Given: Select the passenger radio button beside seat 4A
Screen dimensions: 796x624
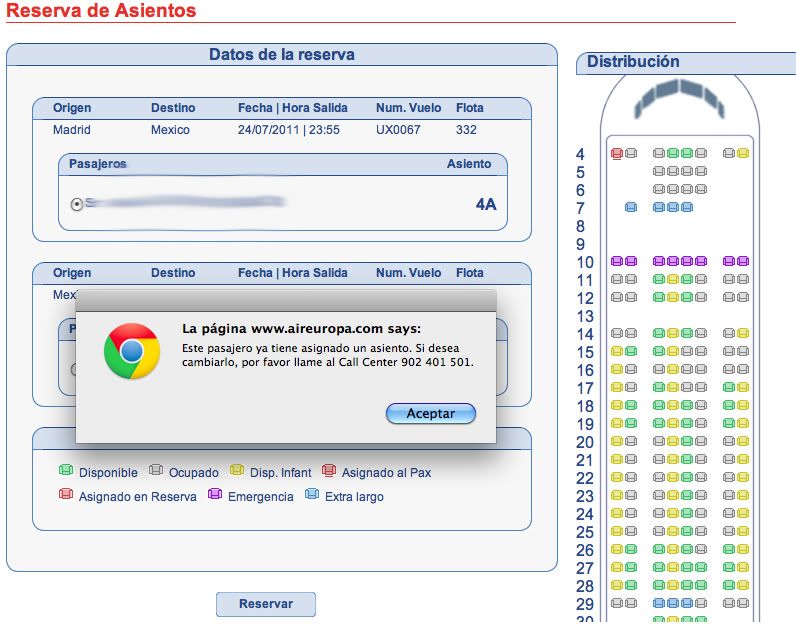Looking at the screenshot, I should [x=77, y=204].
